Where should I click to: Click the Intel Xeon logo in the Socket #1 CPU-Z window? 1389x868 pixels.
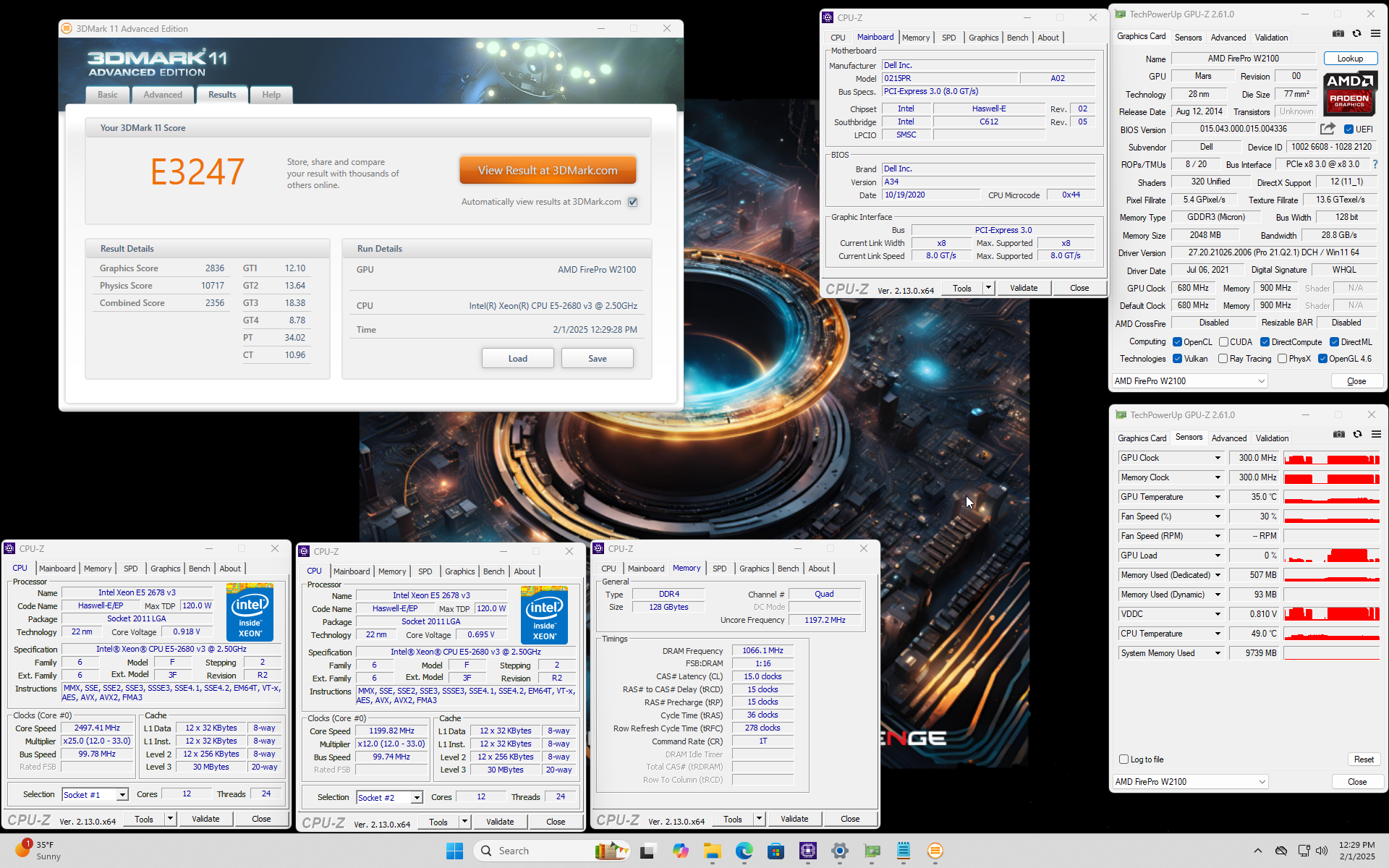coord(250,612)
